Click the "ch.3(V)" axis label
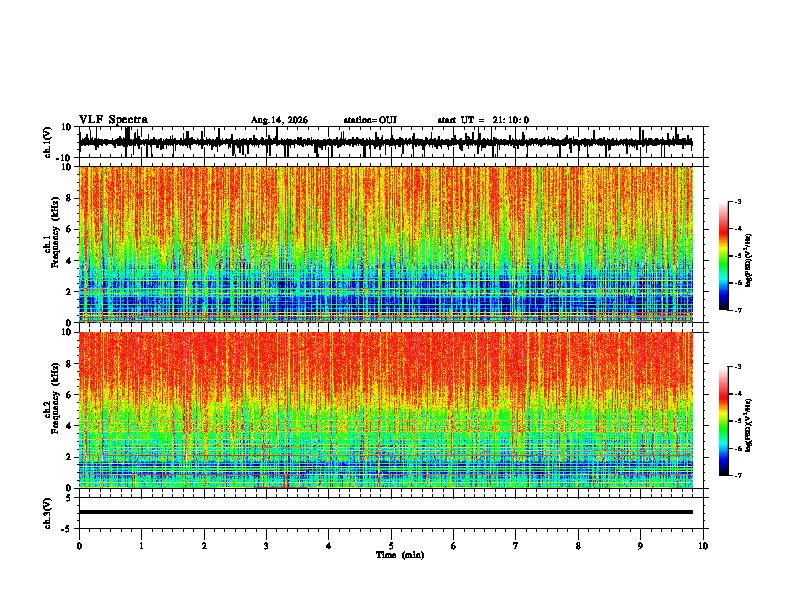 [48, 513]
